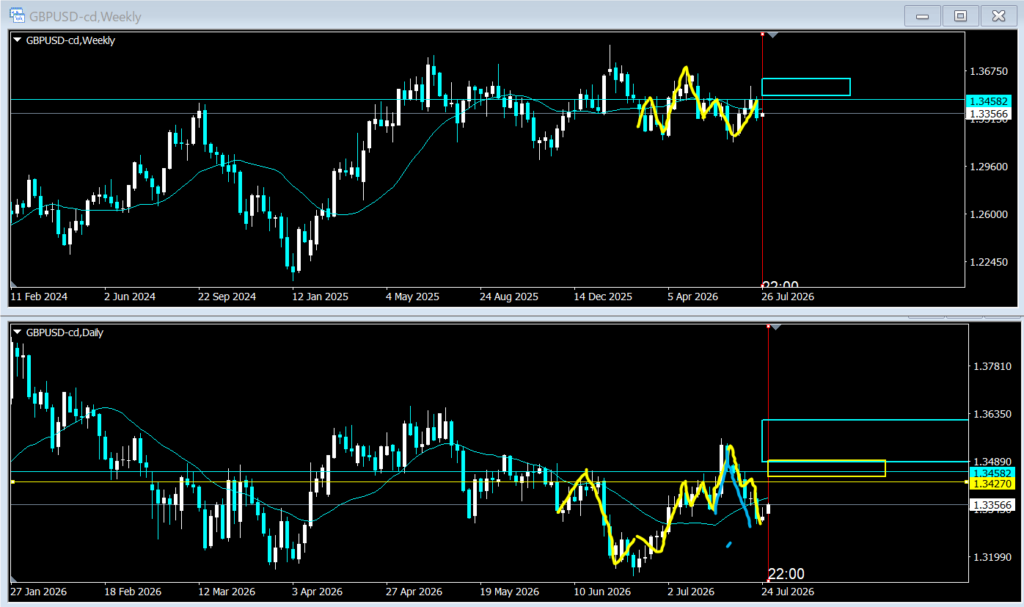The image size is (1024, 607).
Task: Click the red vertical line top handle on Weekly
Action: point(762,33)
